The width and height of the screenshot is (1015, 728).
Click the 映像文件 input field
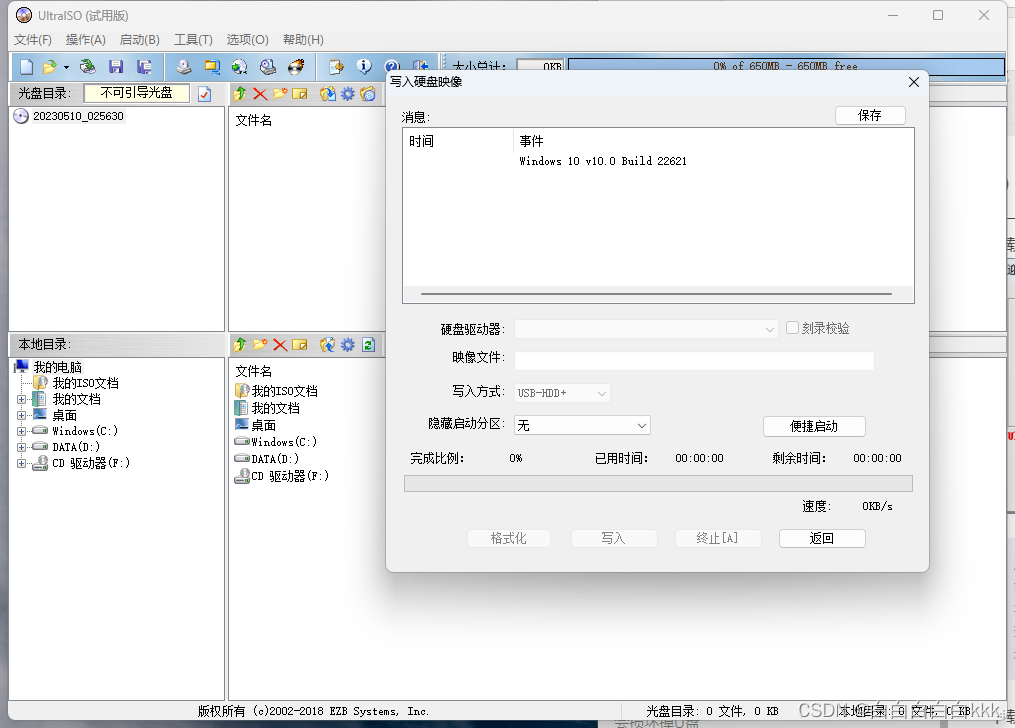pyautogui.click(x=694, y=360)
